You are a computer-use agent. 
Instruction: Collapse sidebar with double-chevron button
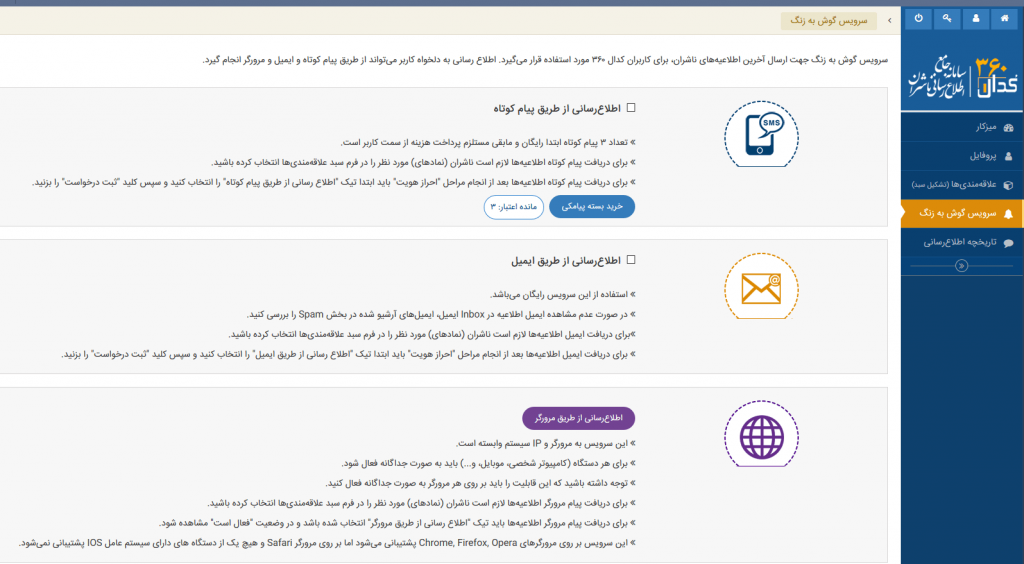pos(961,266)
